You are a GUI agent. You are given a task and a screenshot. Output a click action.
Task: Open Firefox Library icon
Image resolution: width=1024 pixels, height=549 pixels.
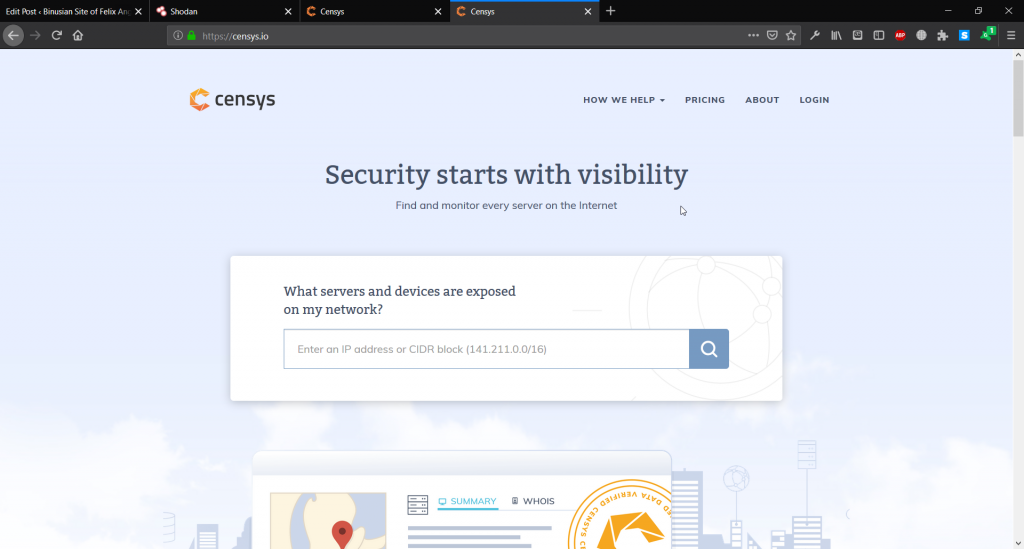tap(836, 35)
